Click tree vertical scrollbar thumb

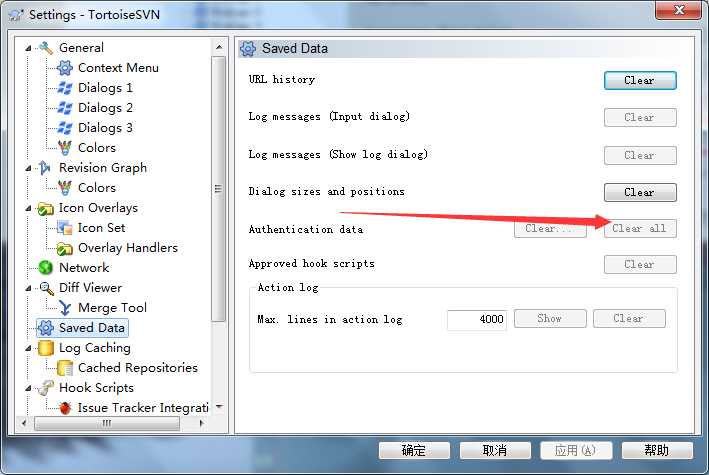pos(219,189)
